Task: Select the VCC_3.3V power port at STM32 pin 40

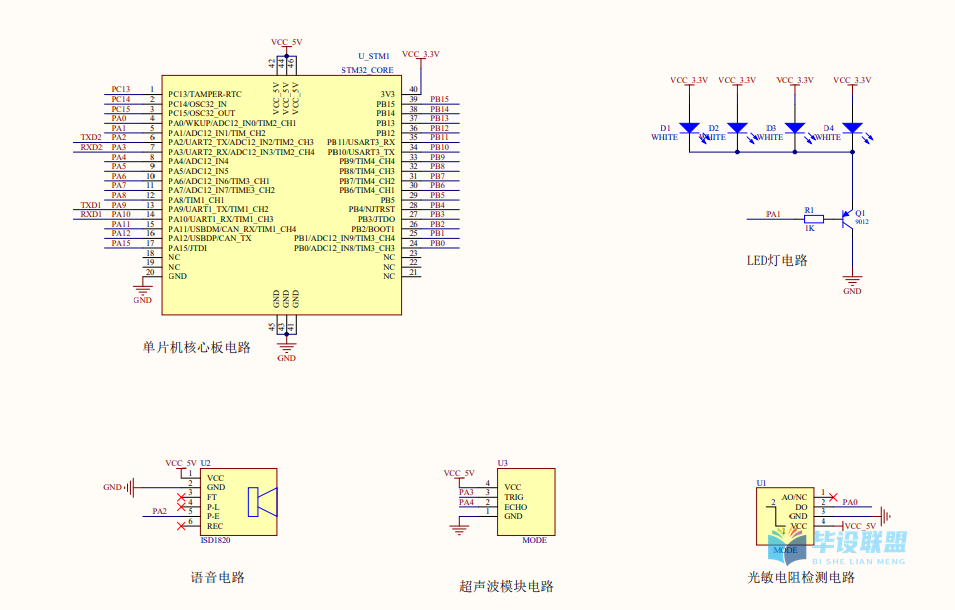Action: [421, 55]
